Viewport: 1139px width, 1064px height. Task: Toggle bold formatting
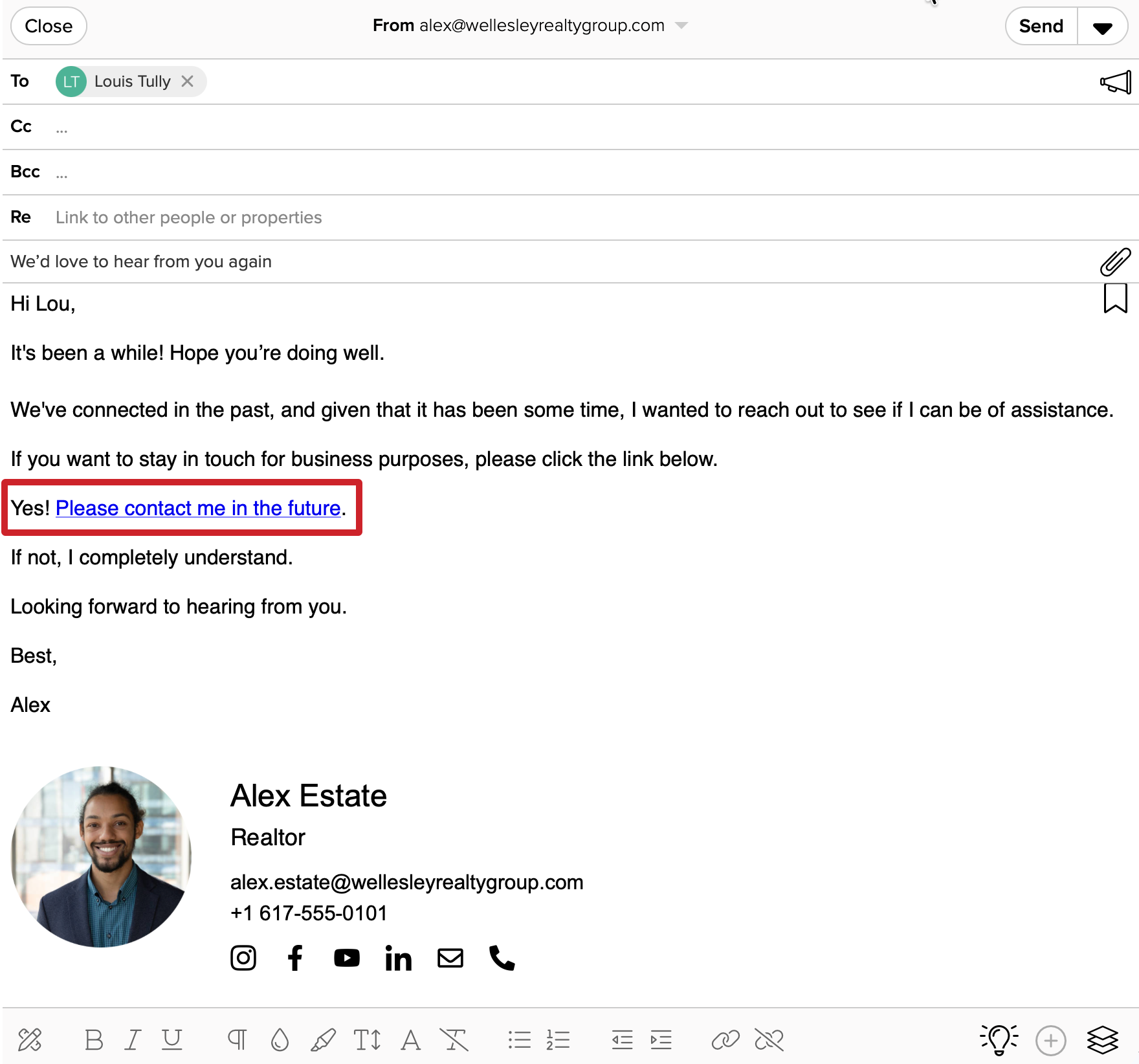click(x=94, y=1040)
